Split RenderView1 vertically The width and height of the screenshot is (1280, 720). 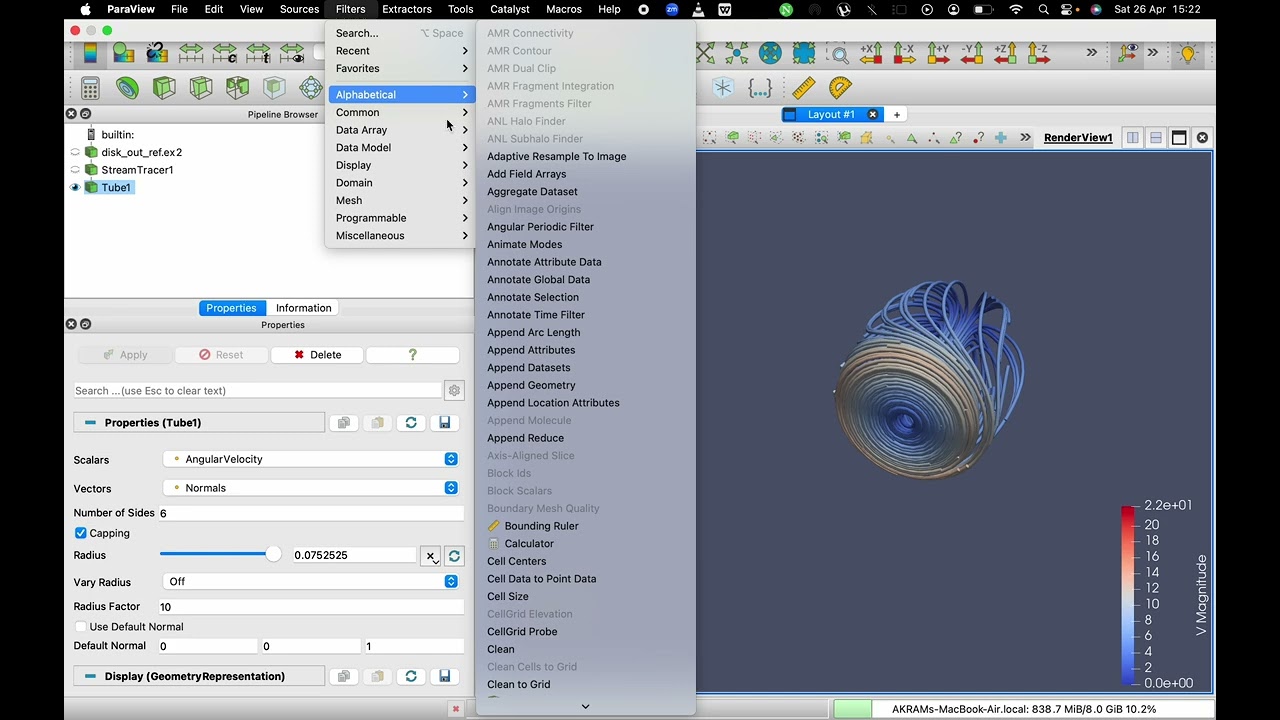point(1155,138)
